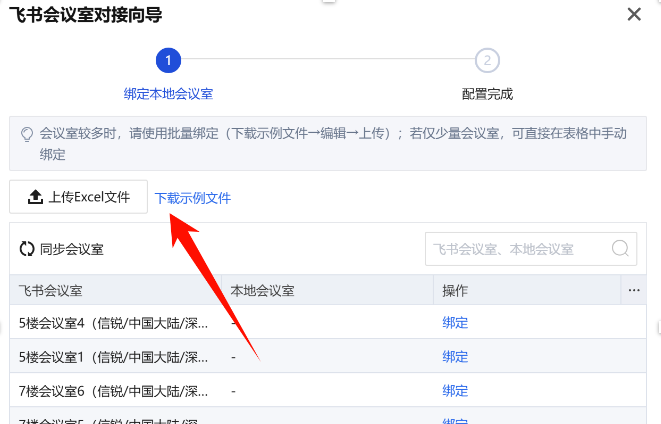Click 绑定 for 5楼会议室1

(455, 357)
